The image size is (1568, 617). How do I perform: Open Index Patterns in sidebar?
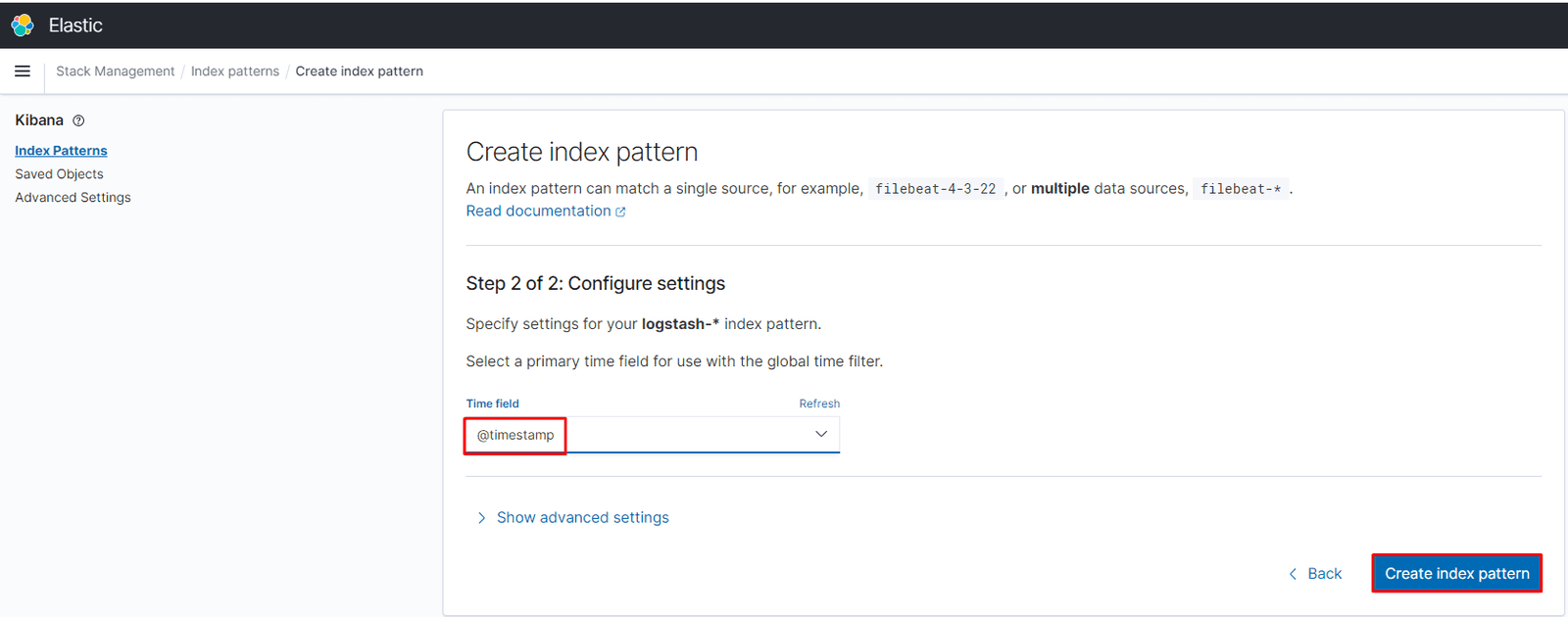[61, 151]
